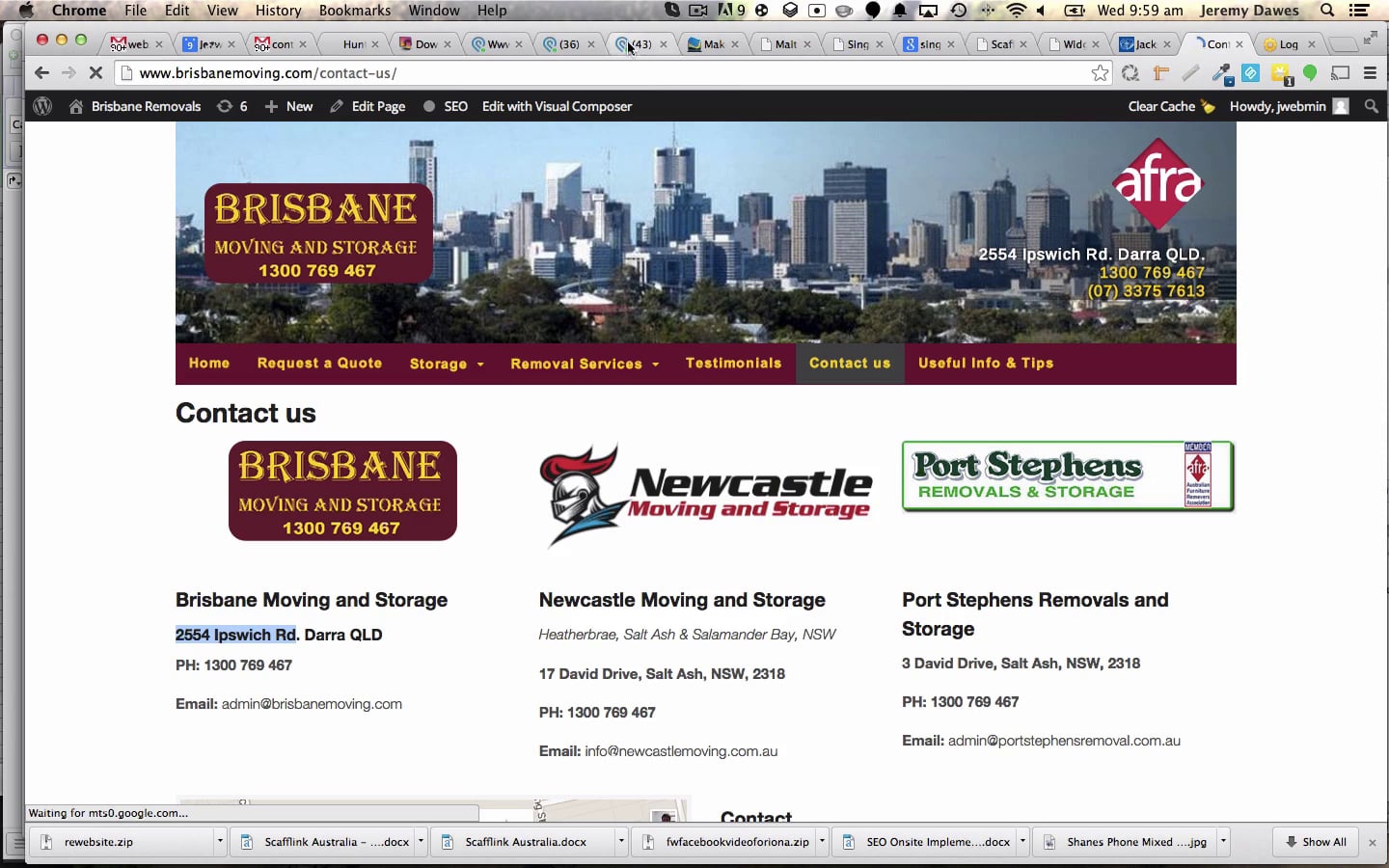The height and width of the screenshot is (868, 1389).
Task: Open options arrow for rewebsite.zip download
Action: point(220,842)
